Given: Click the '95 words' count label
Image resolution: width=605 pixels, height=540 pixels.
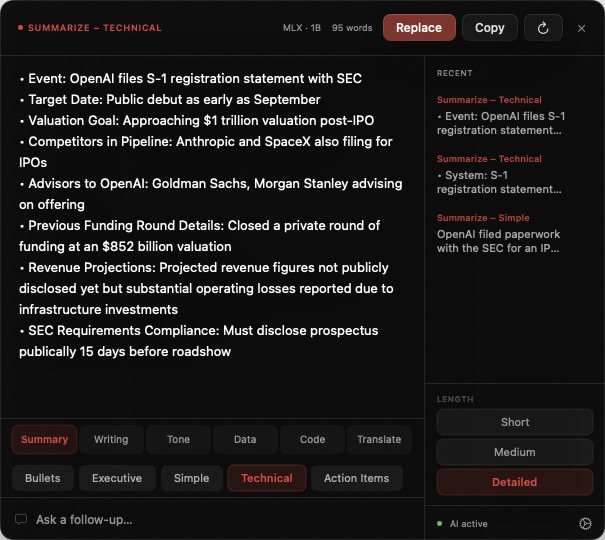Looking at the screenshot, I should [x=352, y=28].
